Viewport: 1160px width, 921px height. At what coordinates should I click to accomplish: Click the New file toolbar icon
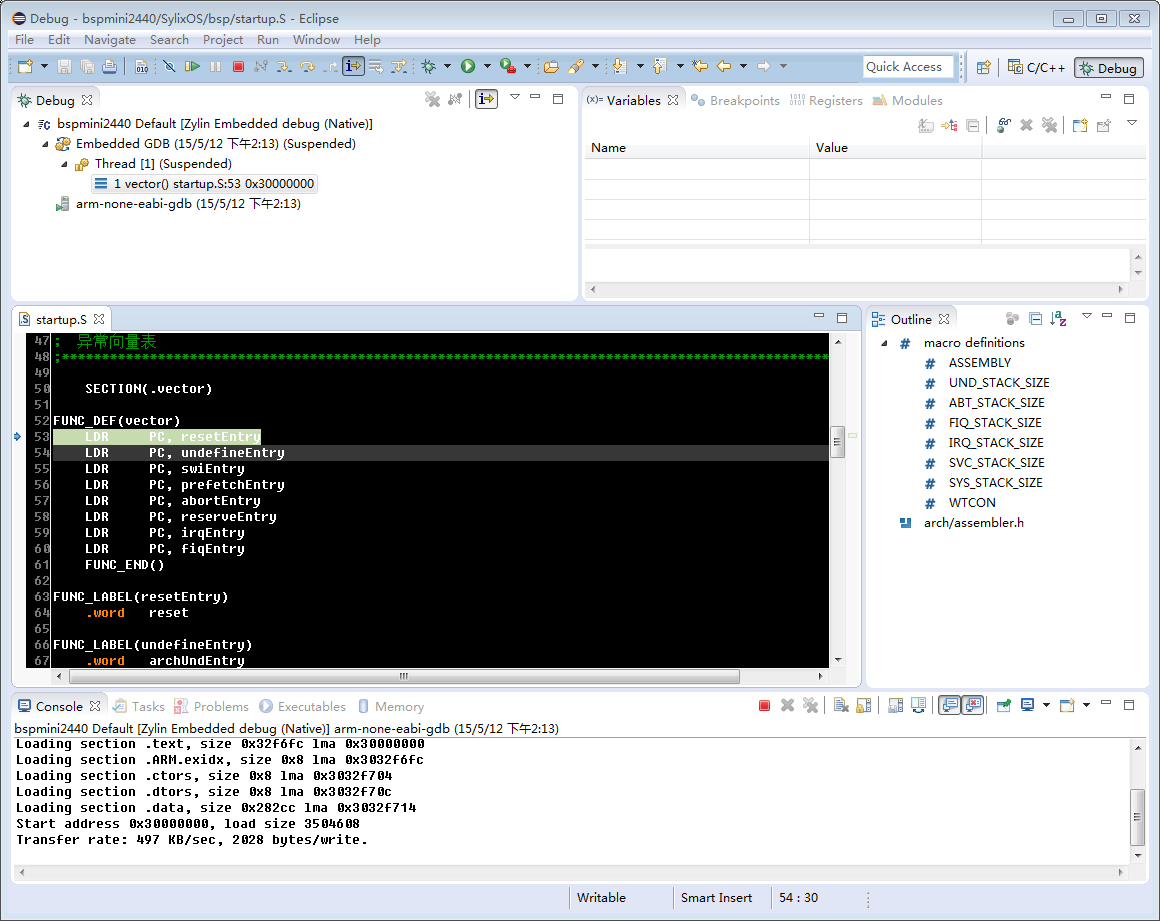pyautogui.click(x=26, y=67)
